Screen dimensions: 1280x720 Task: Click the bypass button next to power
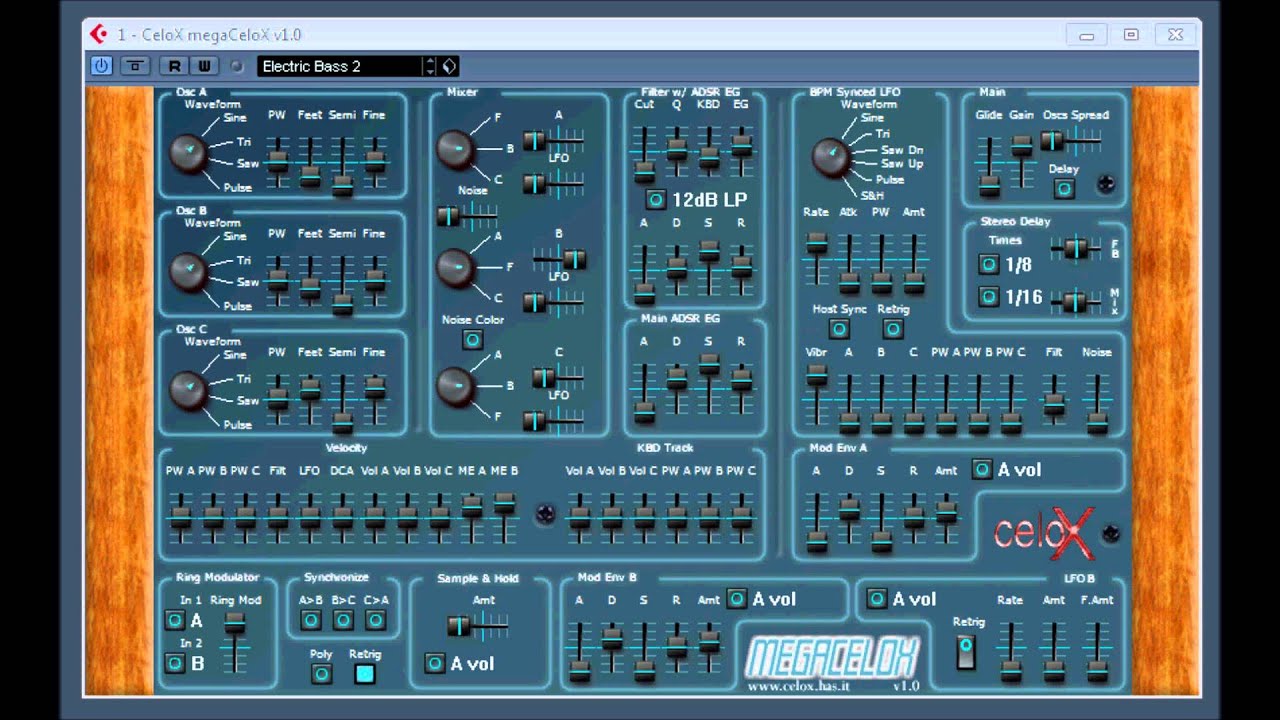pos(135,66)
